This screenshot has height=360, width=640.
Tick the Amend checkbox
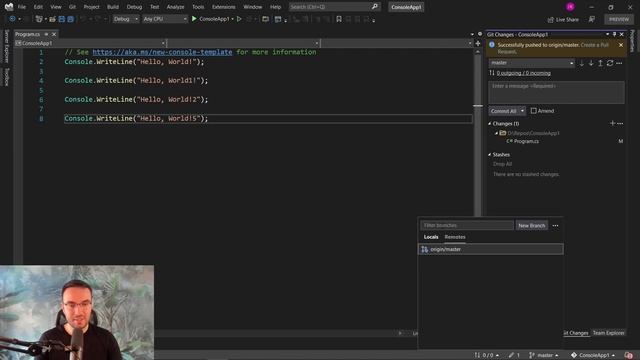click(x=533, y=111)
